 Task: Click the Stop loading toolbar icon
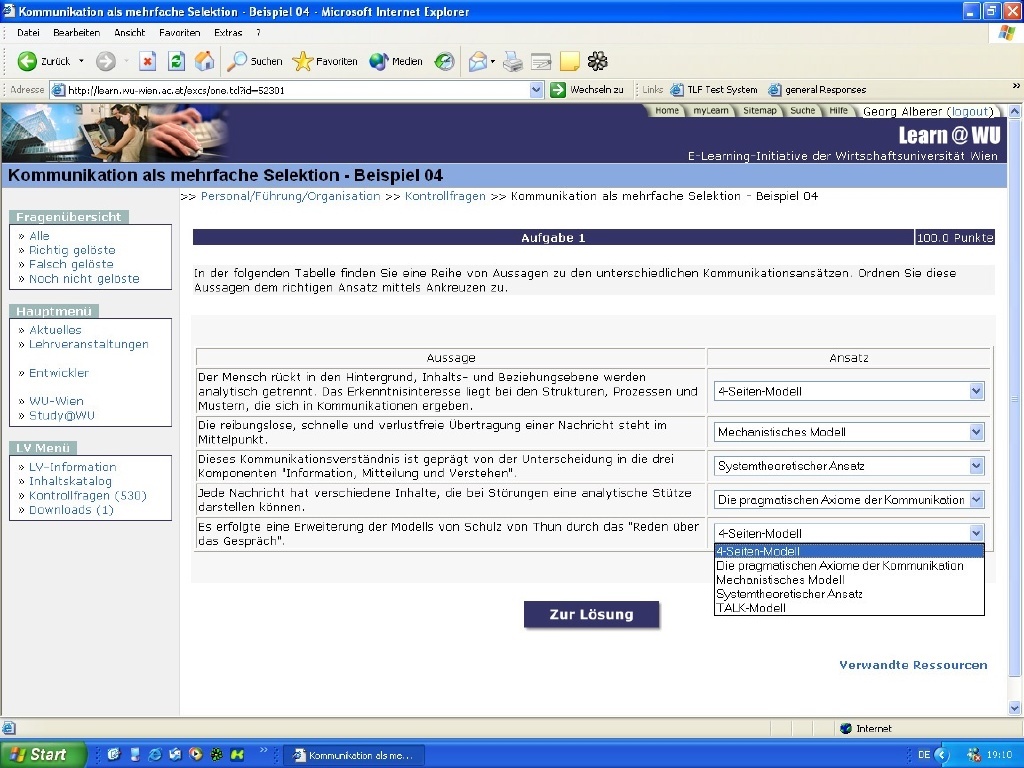point(147,61)
